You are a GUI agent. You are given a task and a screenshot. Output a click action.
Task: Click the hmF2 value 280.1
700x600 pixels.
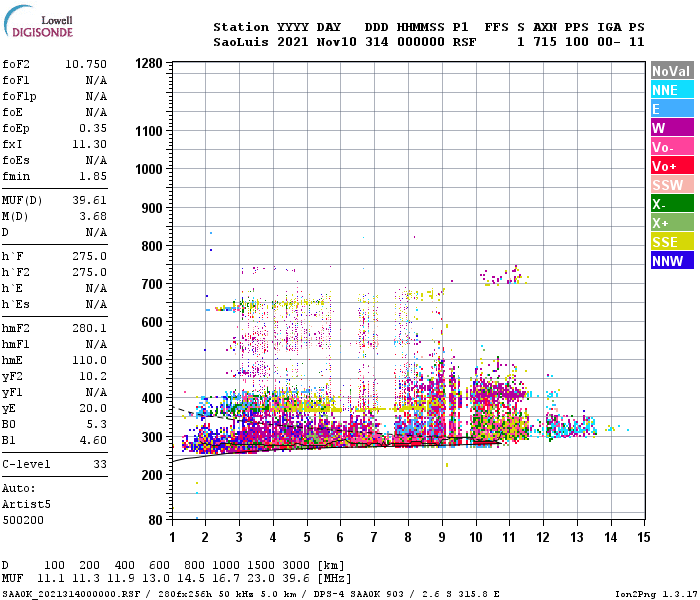tap(89, 328)
